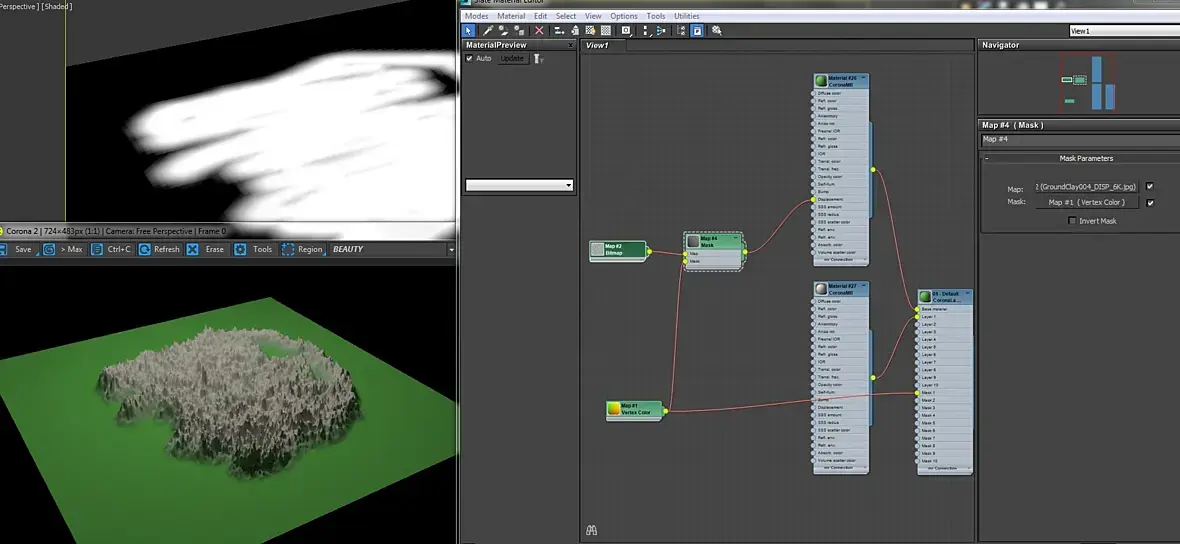Screen dimensions: 1180x544
Task: Toggle the Mask map enabled checkbox
Action: pyautogui.click(x=1150, y=202)
